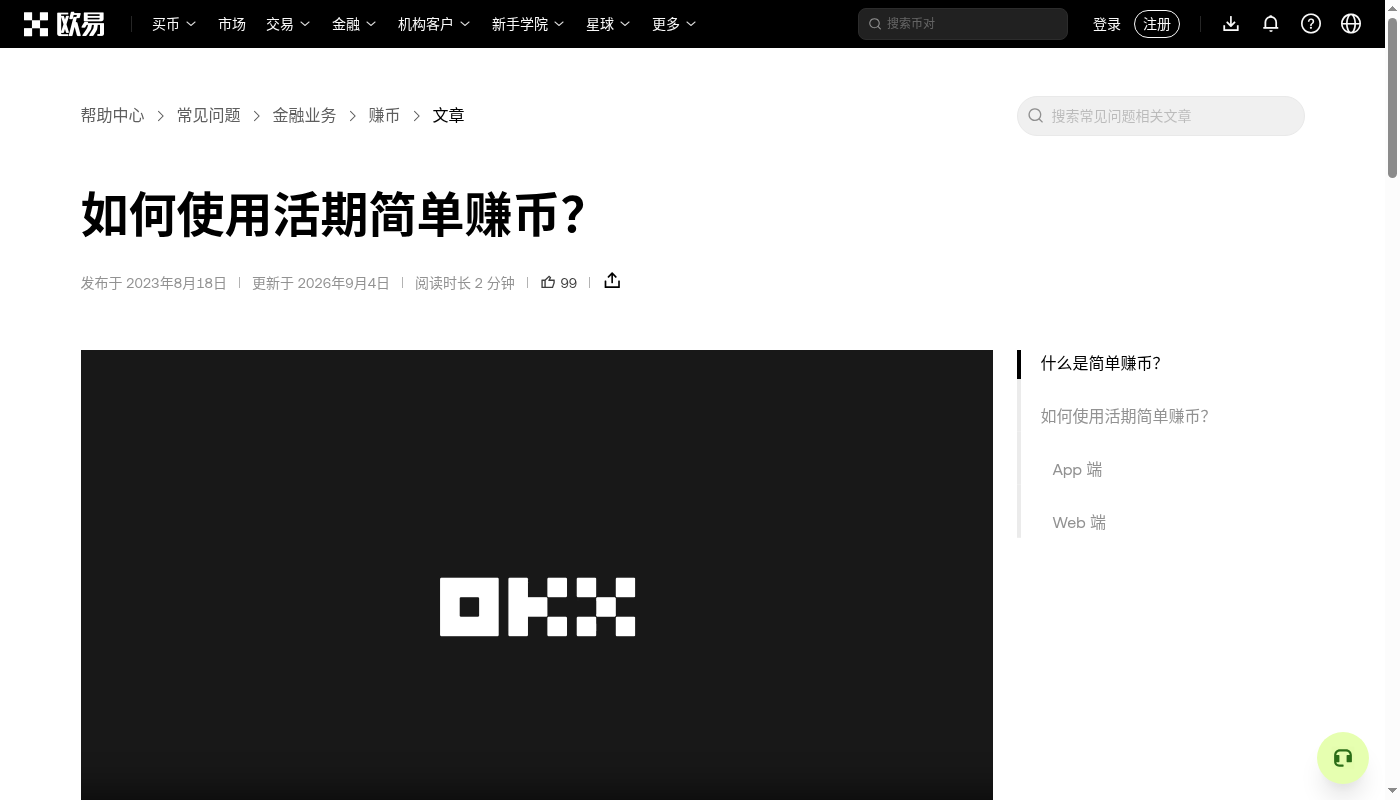Expand the 交易 dropdown menu
This screenshot has width=1400, height=800.
[x=288, y=24]
